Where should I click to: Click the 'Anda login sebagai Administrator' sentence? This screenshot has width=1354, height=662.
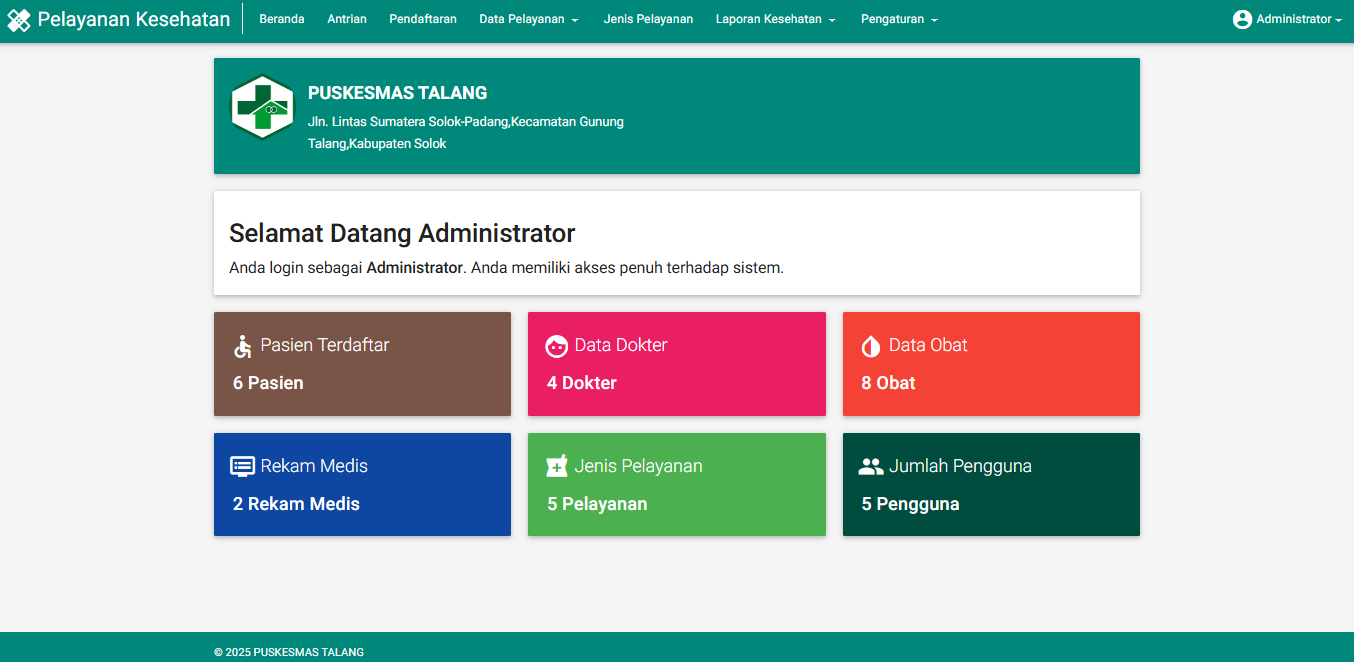coord(506,268)
